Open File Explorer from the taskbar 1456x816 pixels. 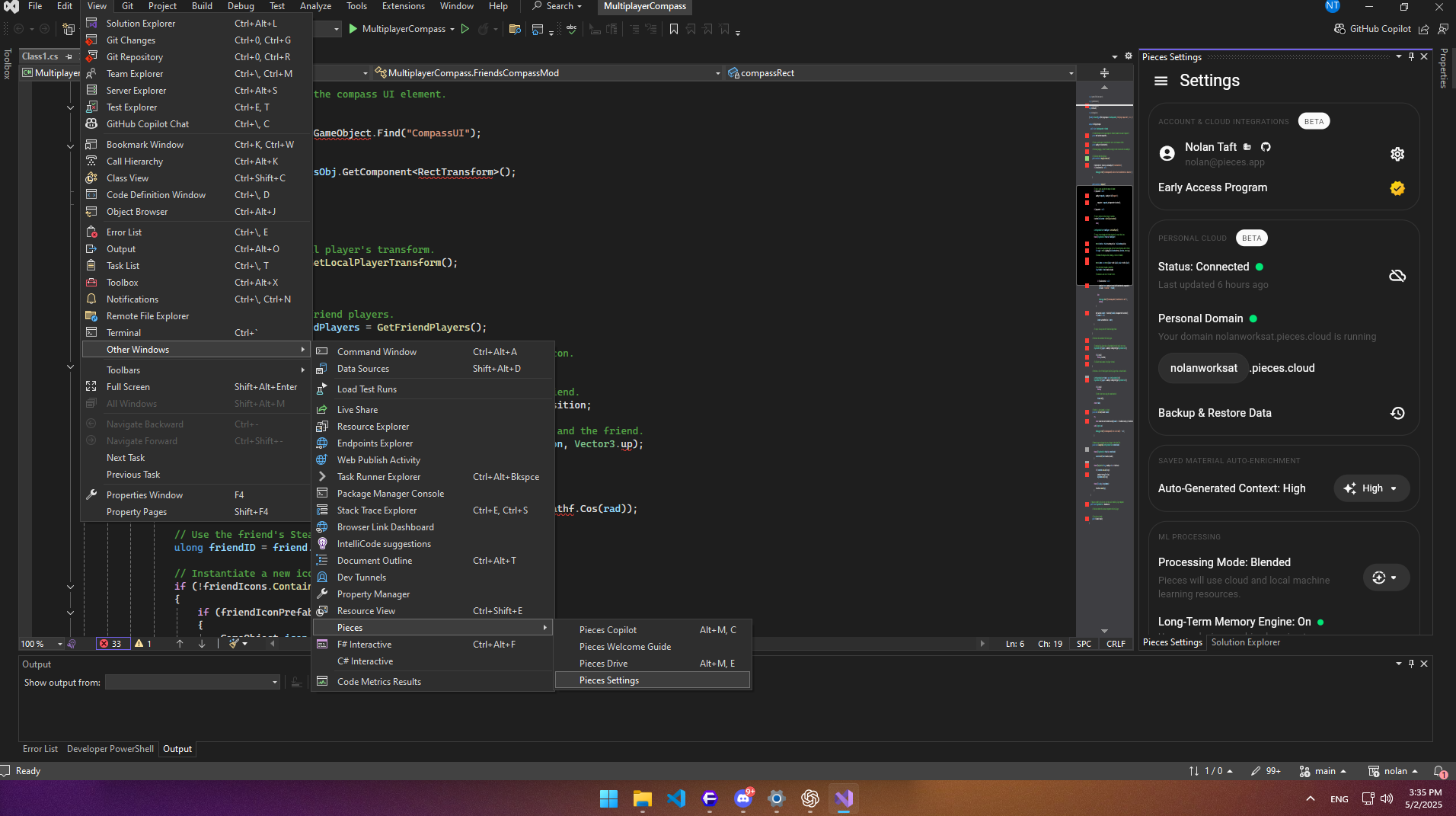pyautogui.click(x=642, y=798)
